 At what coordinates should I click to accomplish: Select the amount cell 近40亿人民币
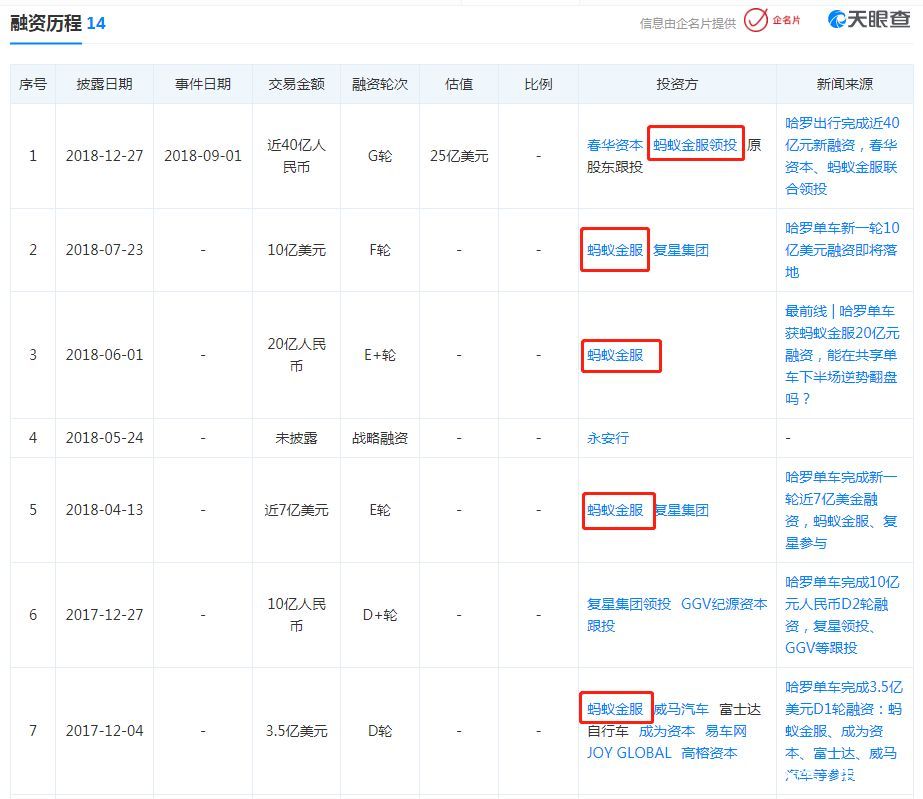[296, 156]
